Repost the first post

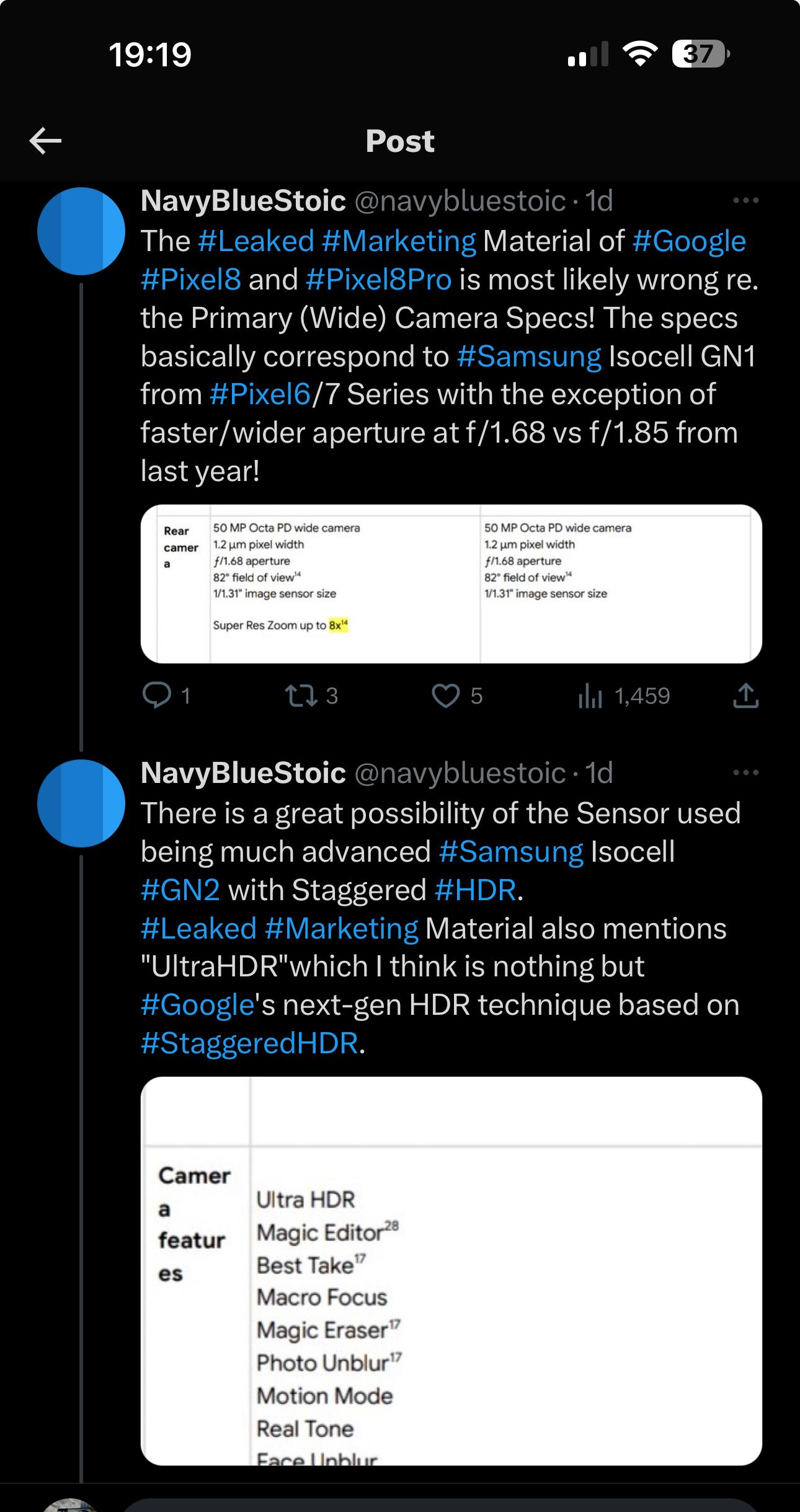[x=300, y=696]
